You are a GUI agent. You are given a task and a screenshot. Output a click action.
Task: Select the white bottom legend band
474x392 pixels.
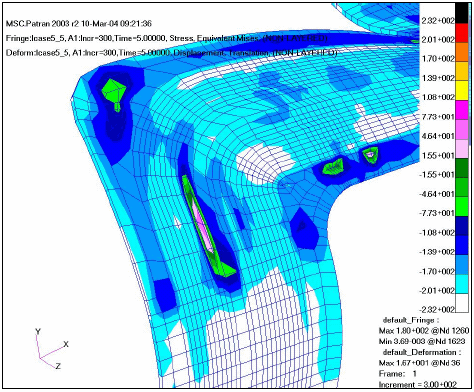click(462, 303)
